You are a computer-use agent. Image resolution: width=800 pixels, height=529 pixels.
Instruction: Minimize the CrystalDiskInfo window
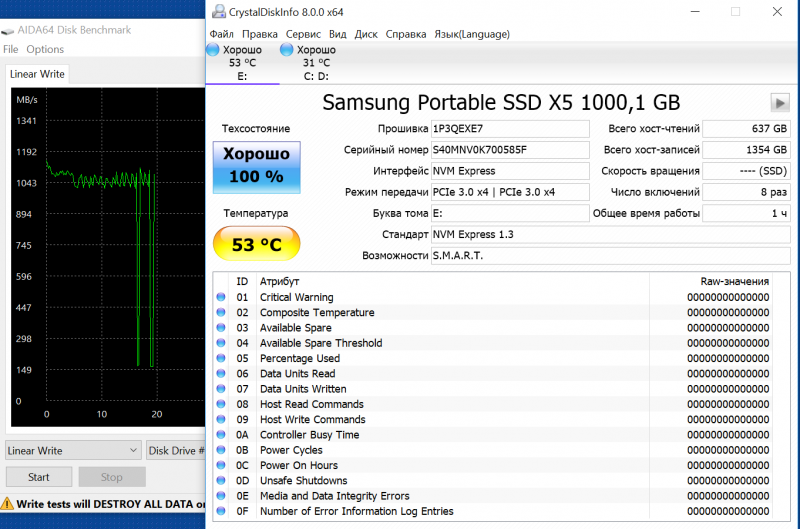pos(694,11)
